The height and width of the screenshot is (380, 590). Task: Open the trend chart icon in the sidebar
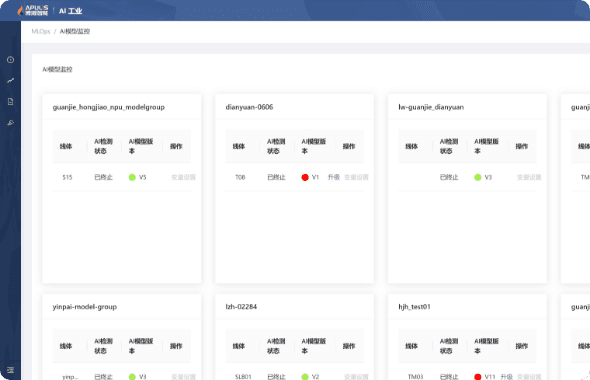pos(11,81)
